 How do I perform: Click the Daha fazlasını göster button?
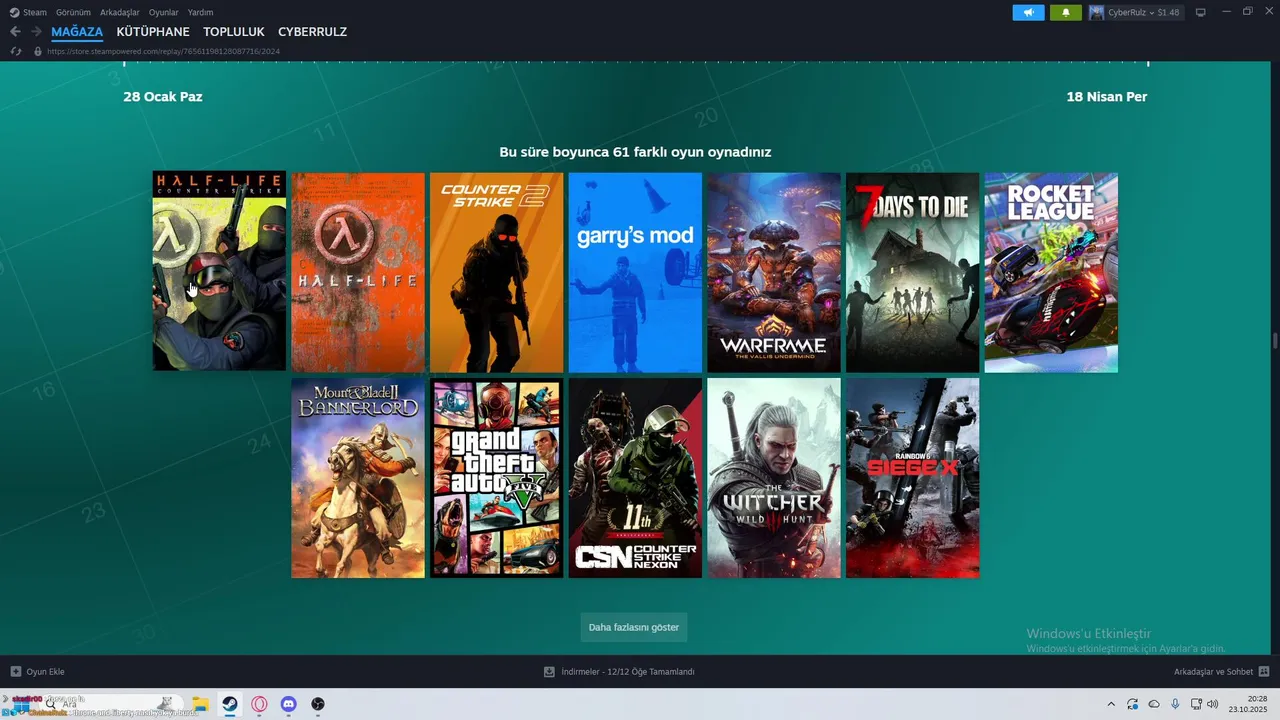634,627
